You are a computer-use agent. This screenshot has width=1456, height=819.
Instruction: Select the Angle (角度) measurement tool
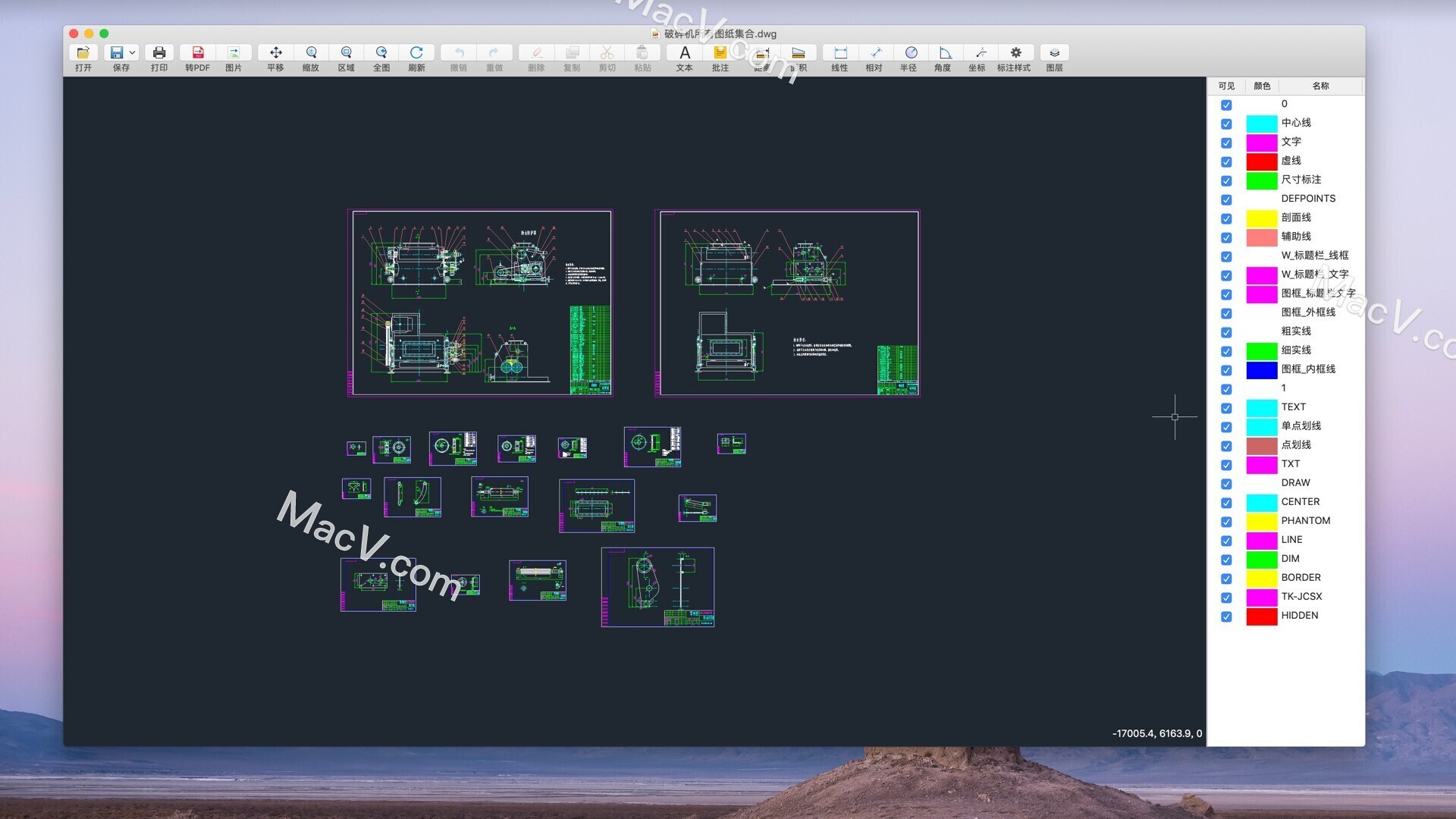(x=944, y=53)
